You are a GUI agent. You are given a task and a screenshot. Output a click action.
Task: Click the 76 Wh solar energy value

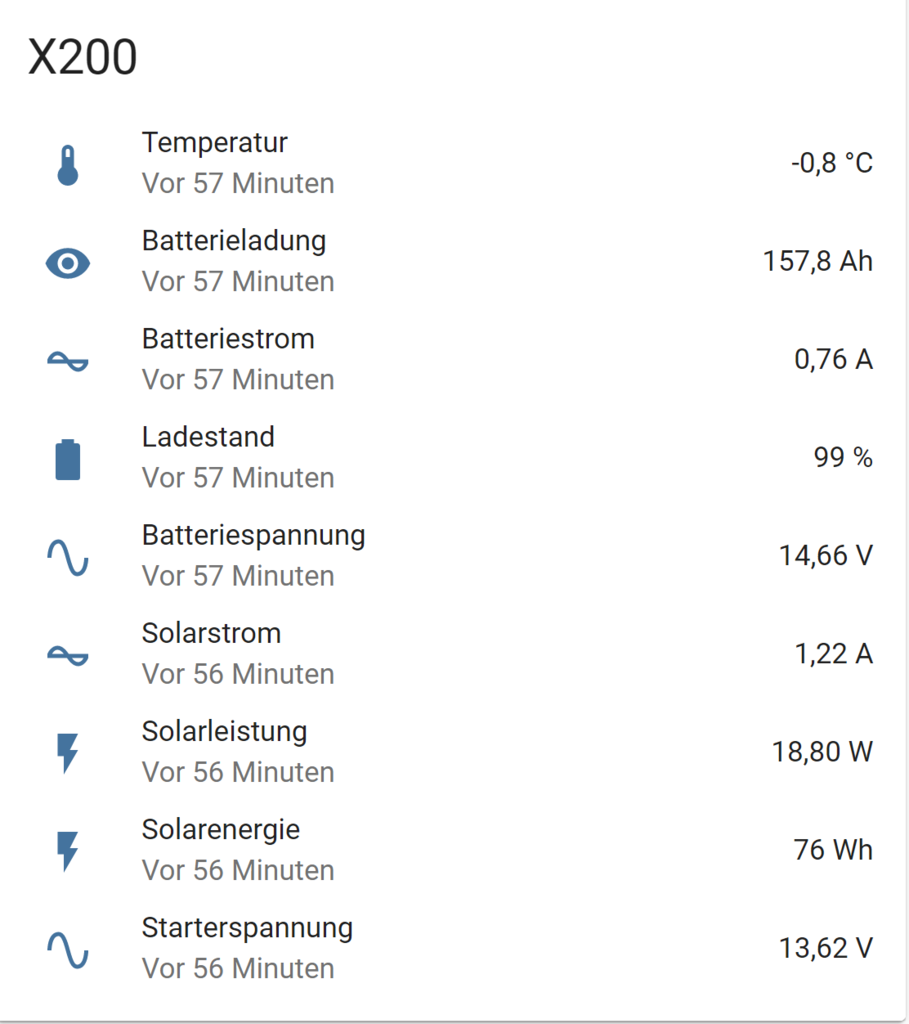pyautogui.click(x=833, y=850)
